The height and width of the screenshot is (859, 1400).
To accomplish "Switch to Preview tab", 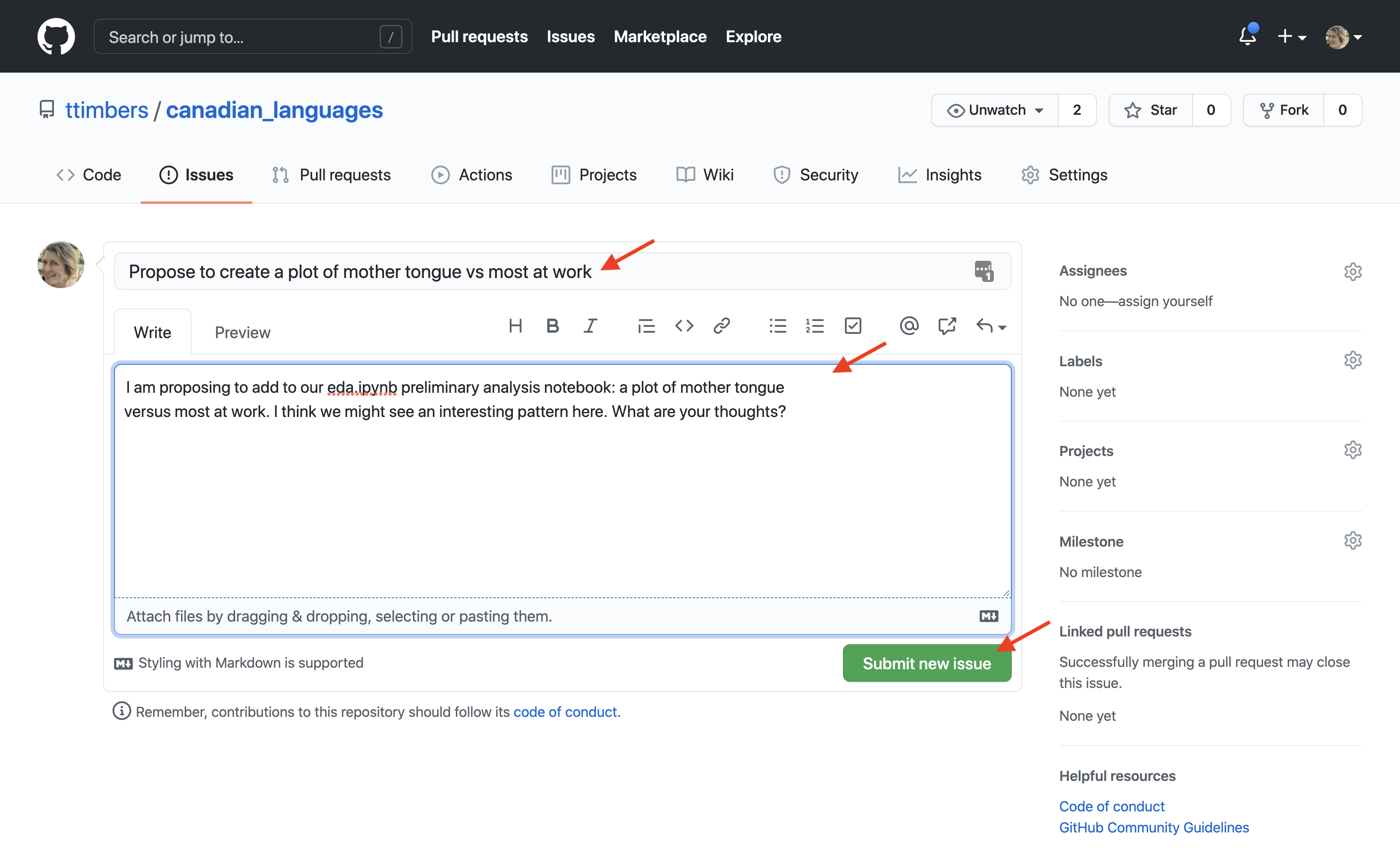I will (242, 332).
